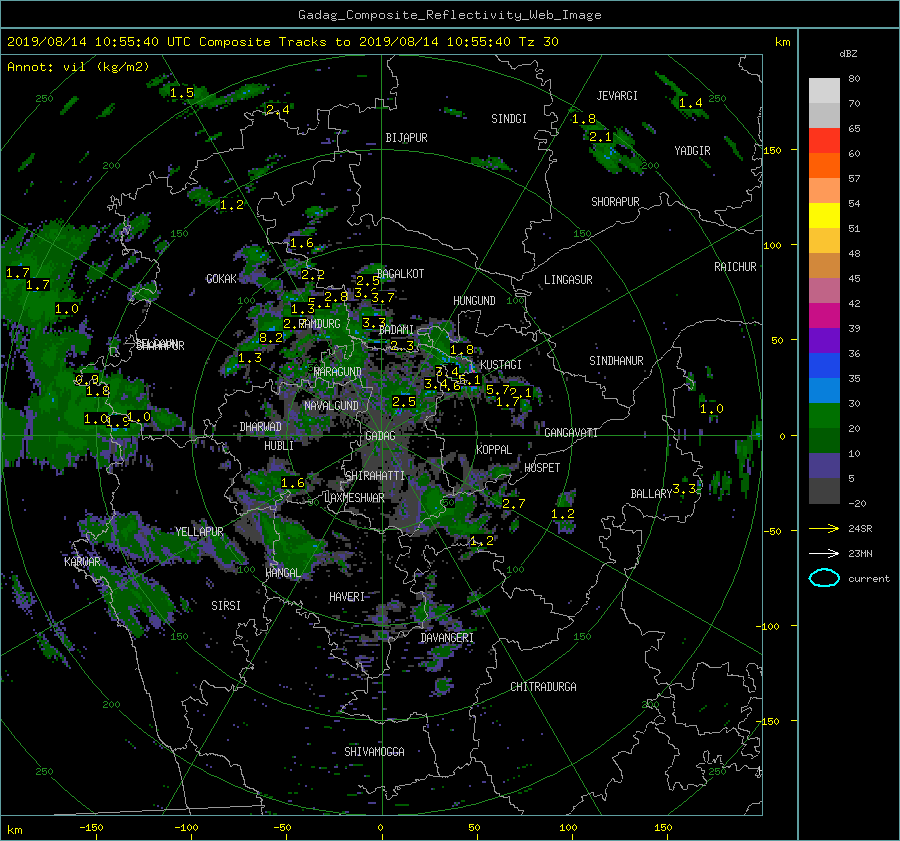This screenshot has height=841, width=900.
Task: Click the SHIVAMOGGA city label
Action: coord(374,752)
